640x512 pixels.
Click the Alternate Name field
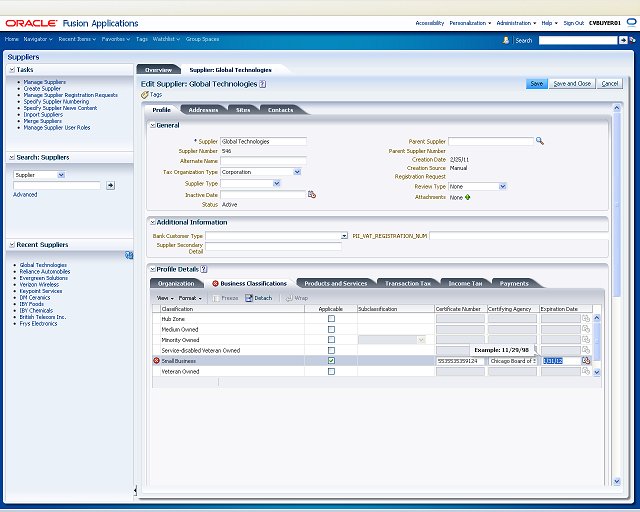point(263,161)
